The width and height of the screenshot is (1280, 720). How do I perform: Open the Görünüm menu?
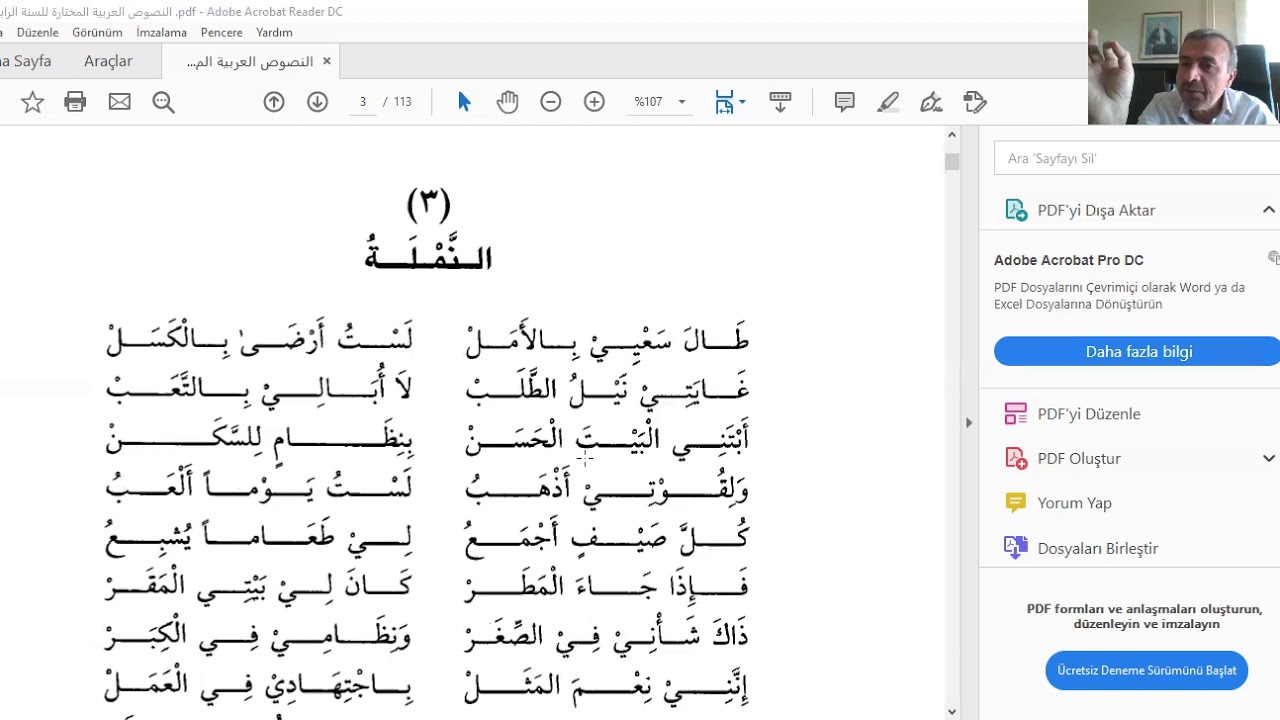click(97, 33)
